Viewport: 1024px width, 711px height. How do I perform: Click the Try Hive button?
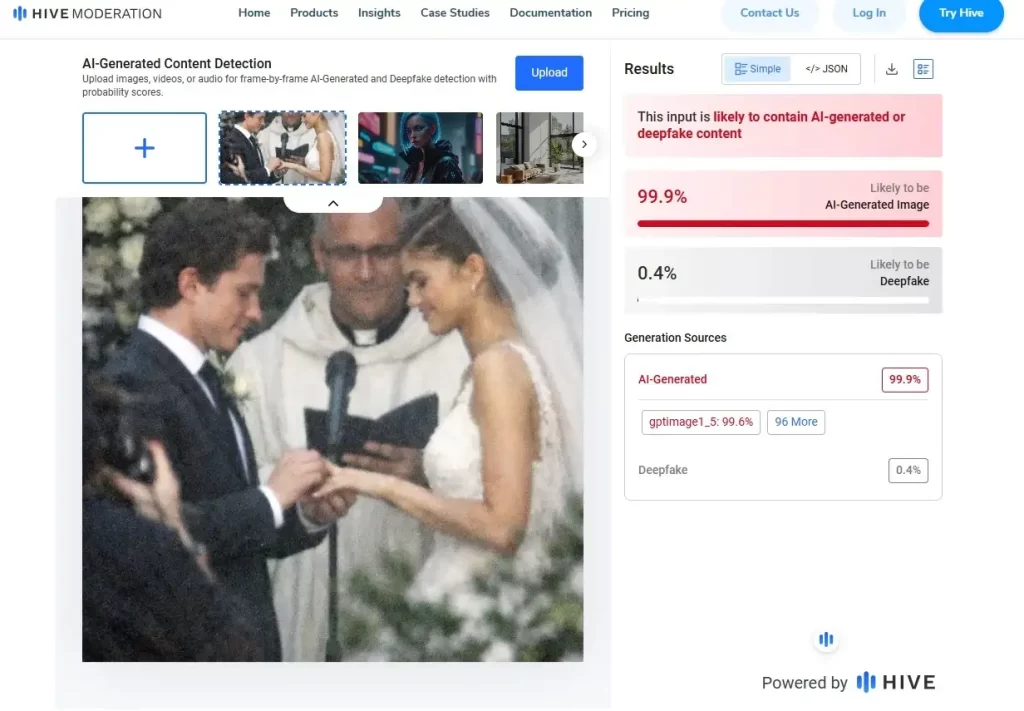tap(960, 14)
